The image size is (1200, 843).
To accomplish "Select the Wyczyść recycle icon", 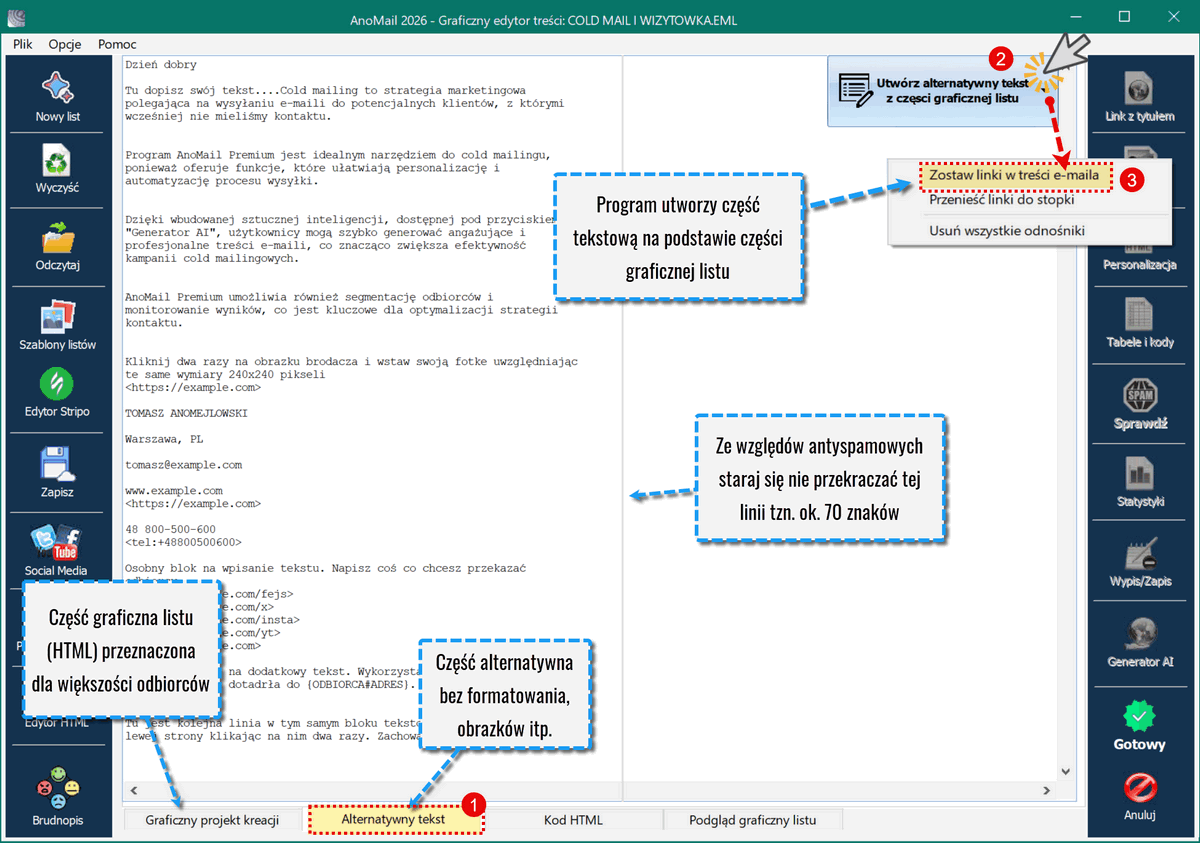I will [x=57, y=159].
